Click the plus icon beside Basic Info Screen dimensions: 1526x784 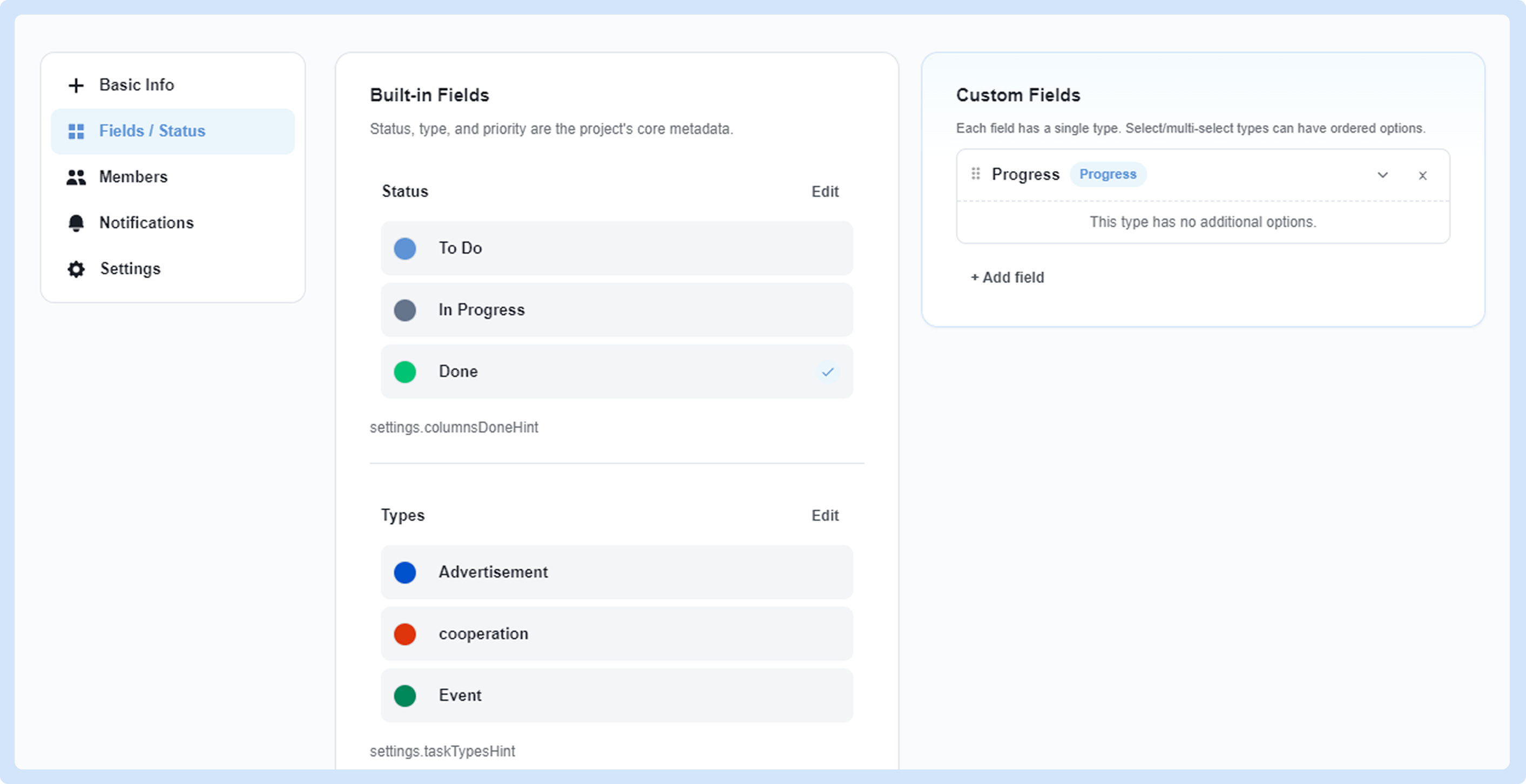coord(76,85)
